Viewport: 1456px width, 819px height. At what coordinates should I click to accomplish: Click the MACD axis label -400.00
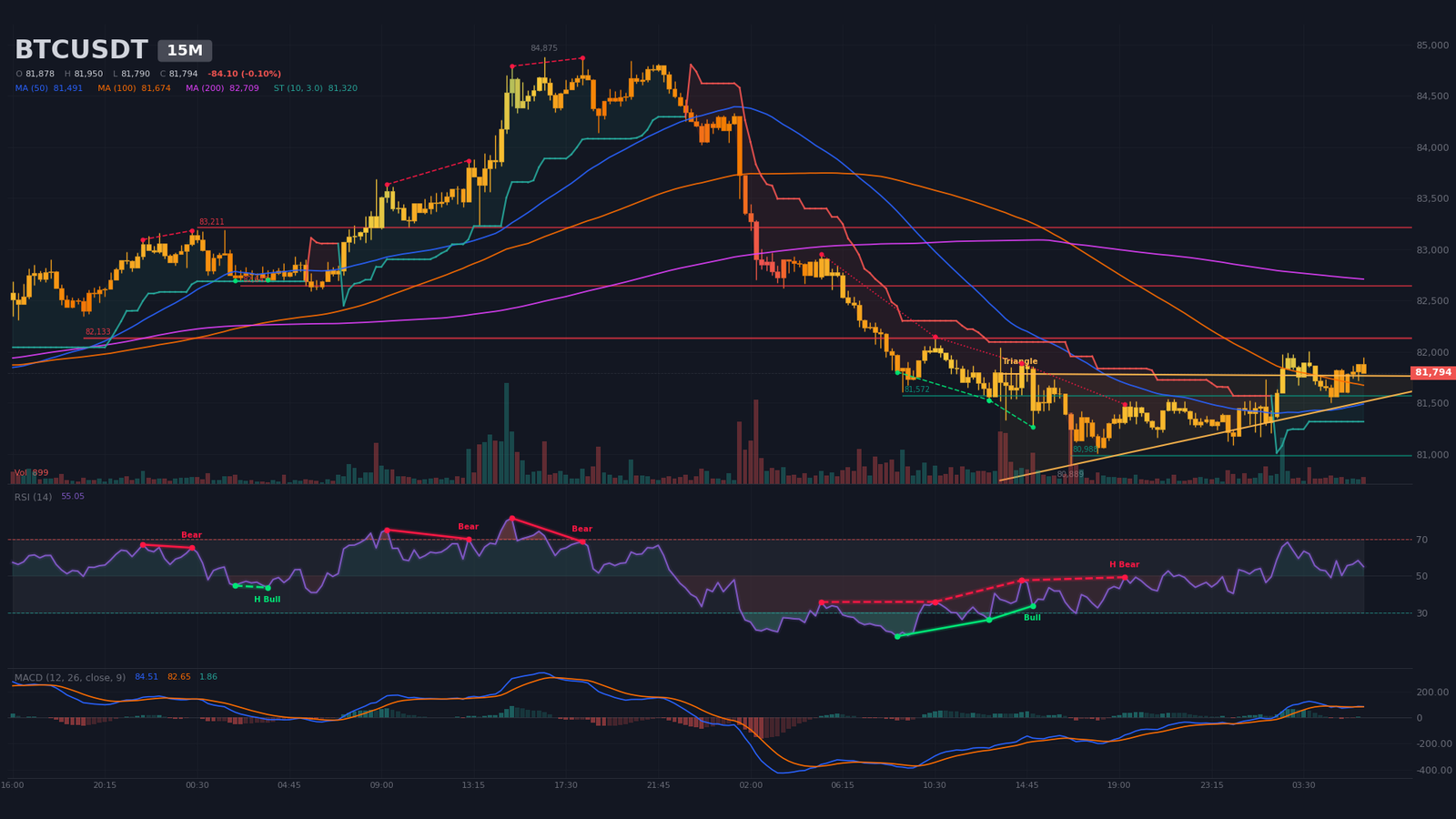click(x=1432, y=770)
